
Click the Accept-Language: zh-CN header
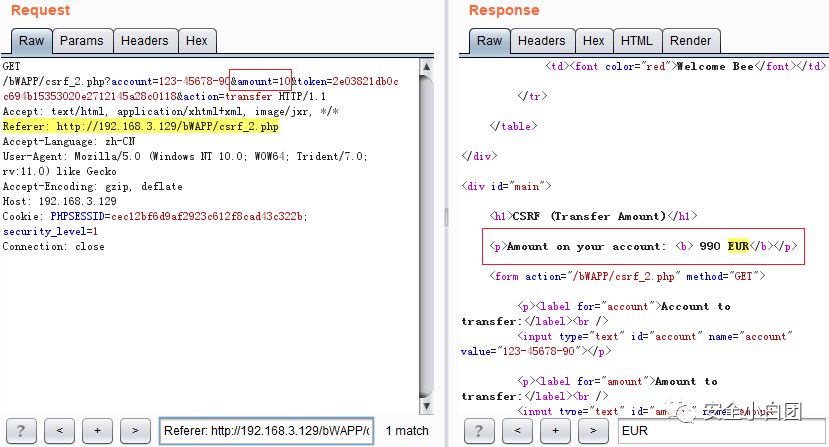point(69,142)
